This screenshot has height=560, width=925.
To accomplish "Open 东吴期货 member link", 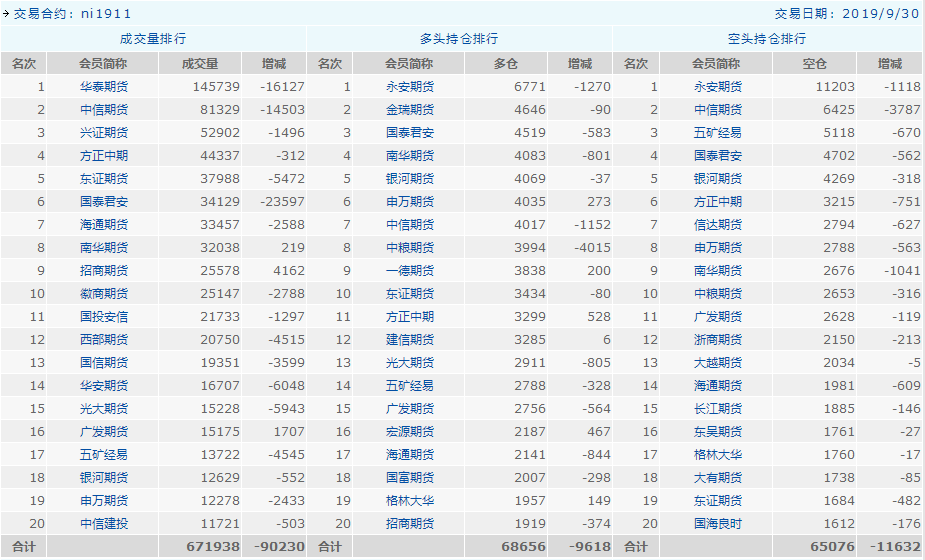I will (717, 432).
